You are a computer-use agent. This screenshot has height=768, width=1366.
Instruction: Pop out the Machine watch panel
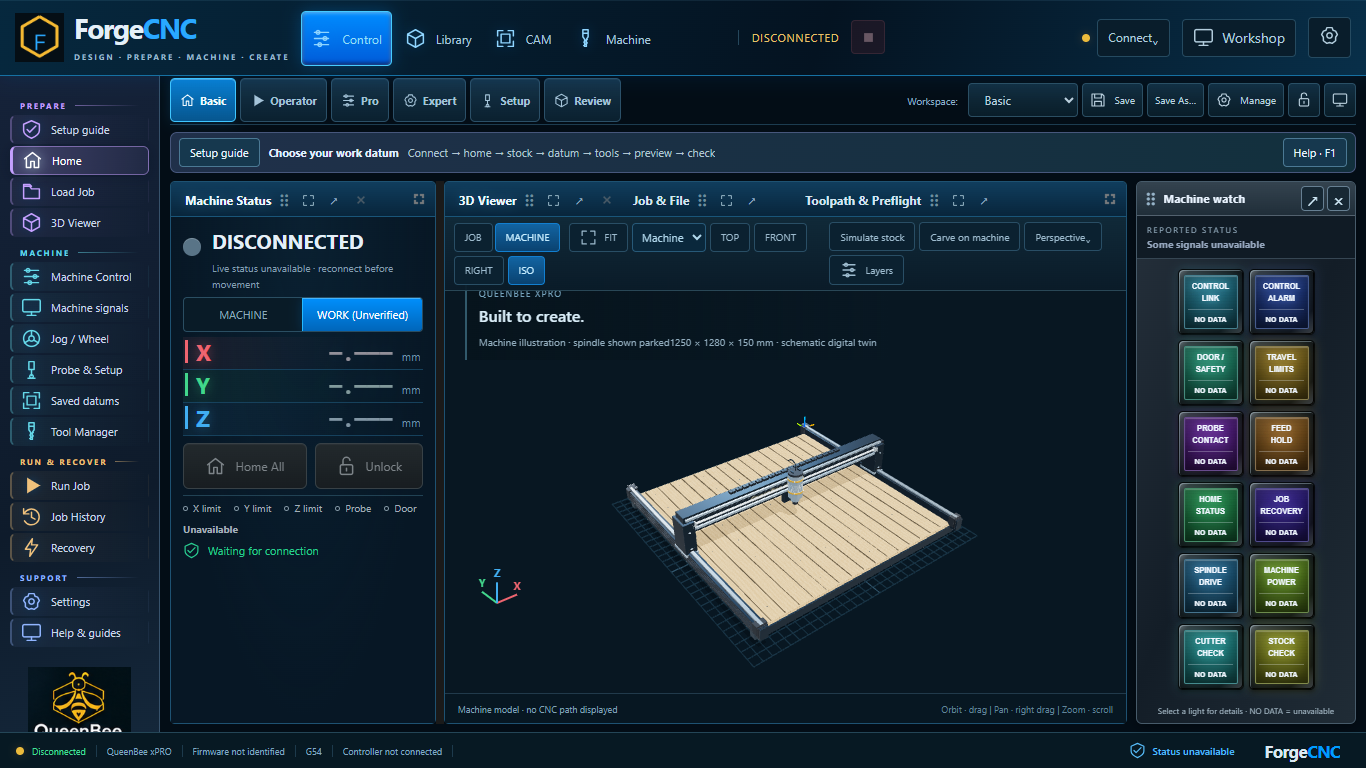click(x=1312, y=200)
